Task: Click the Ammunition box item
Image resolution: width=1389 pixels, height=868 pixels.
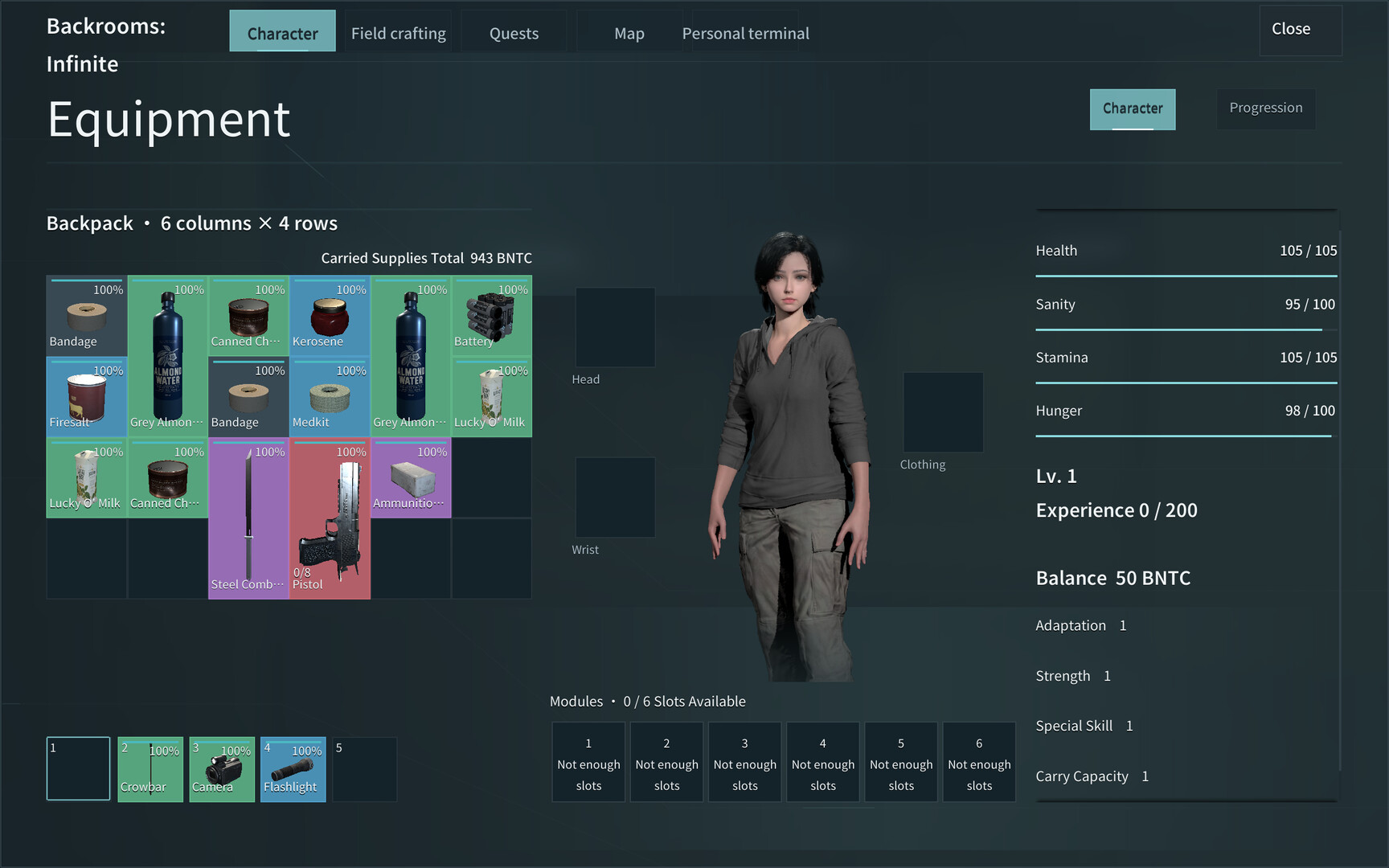Action: pyautogui.click(x=411, y=478)
